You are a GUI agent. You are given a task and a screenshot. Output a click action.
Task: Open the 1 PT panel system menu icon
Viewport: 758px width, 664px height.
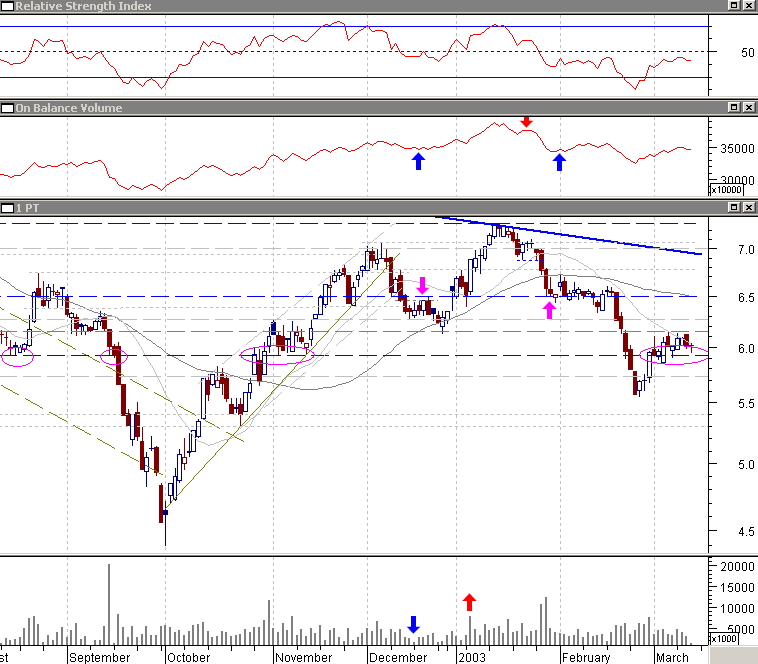tap(7, 208)
